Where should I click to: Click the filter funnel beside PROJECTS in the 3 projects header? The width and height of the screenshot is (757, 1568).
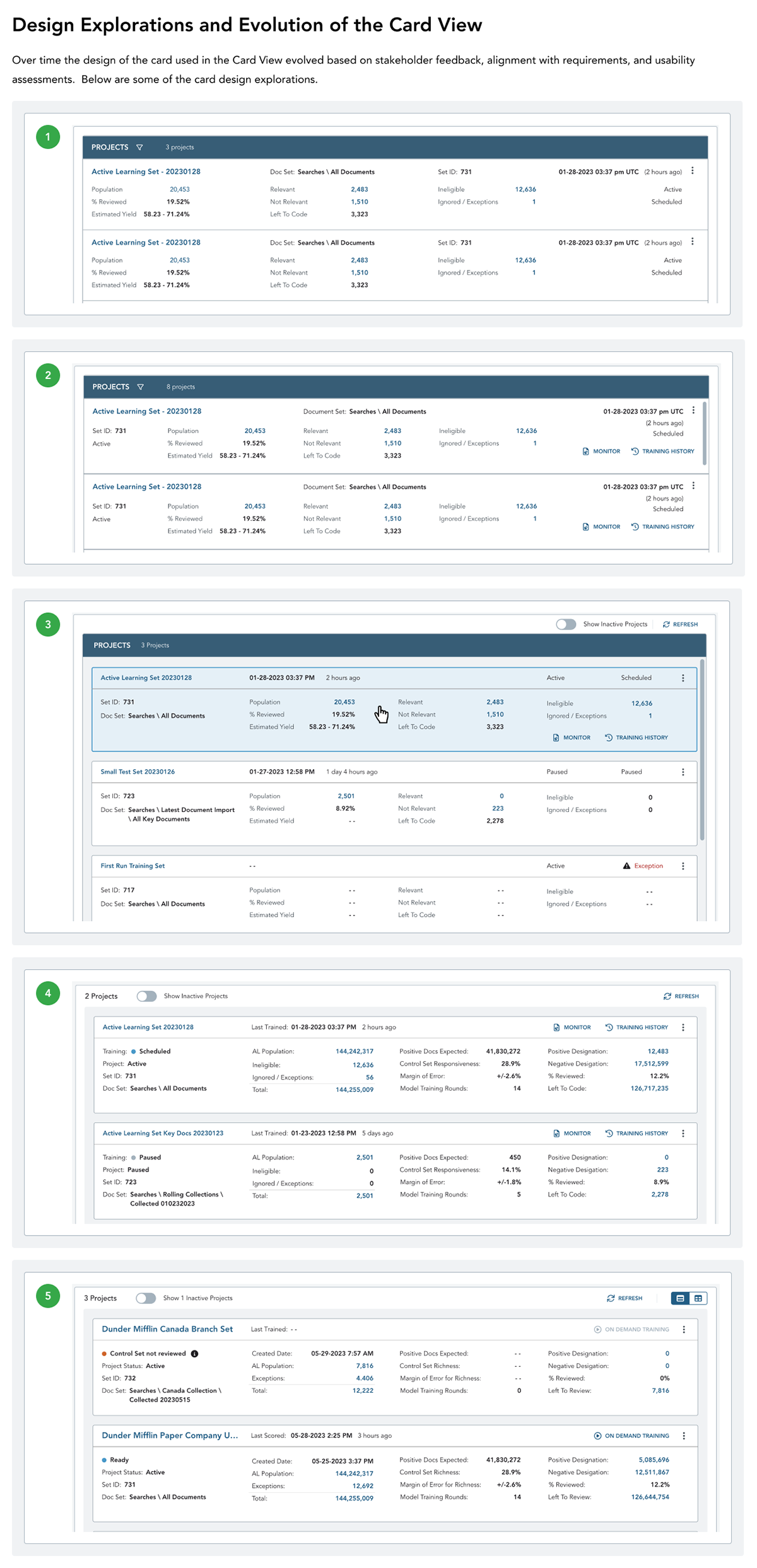tap(139, 148)
